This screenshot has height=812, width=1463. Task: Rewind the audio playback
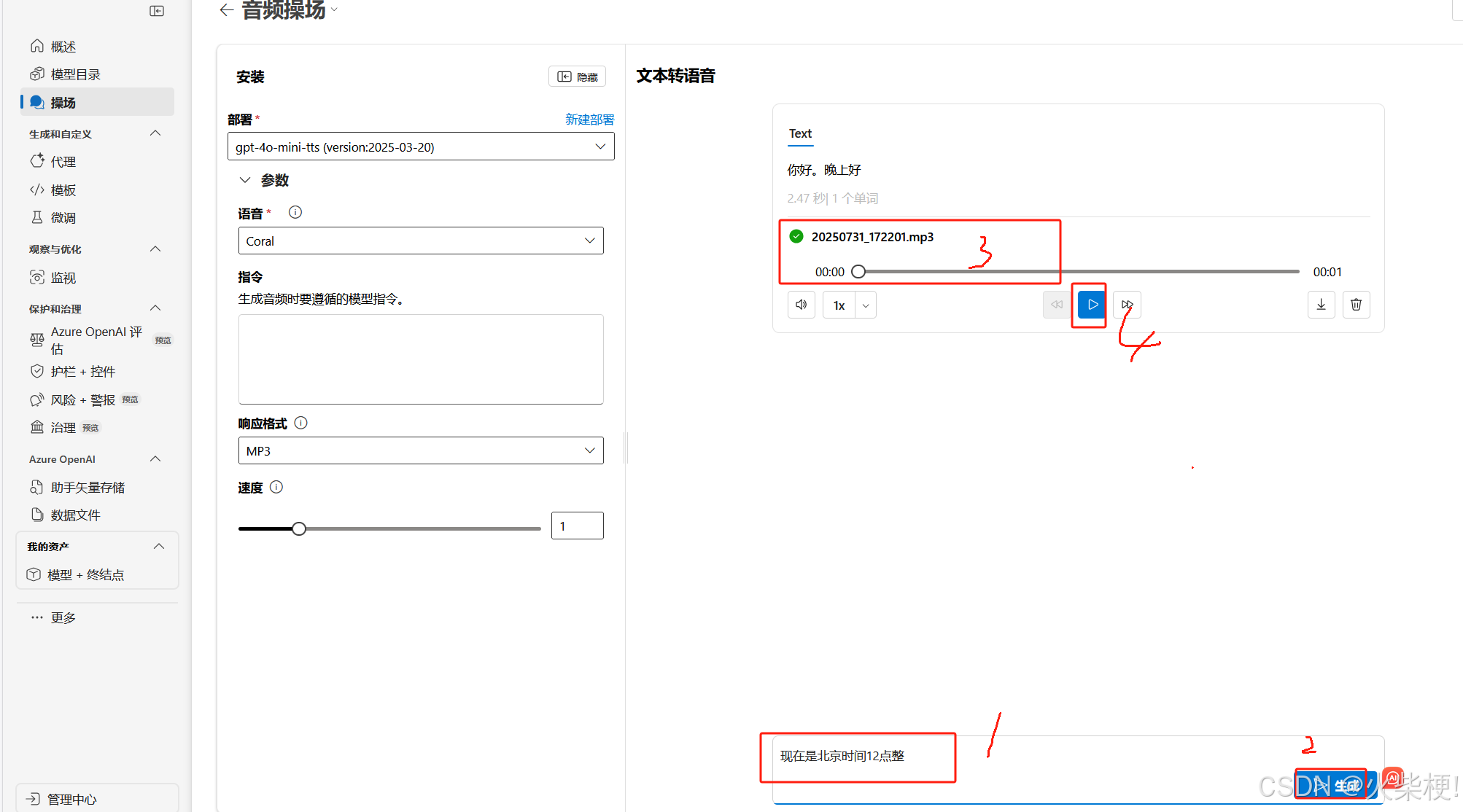coord(1057,305)
